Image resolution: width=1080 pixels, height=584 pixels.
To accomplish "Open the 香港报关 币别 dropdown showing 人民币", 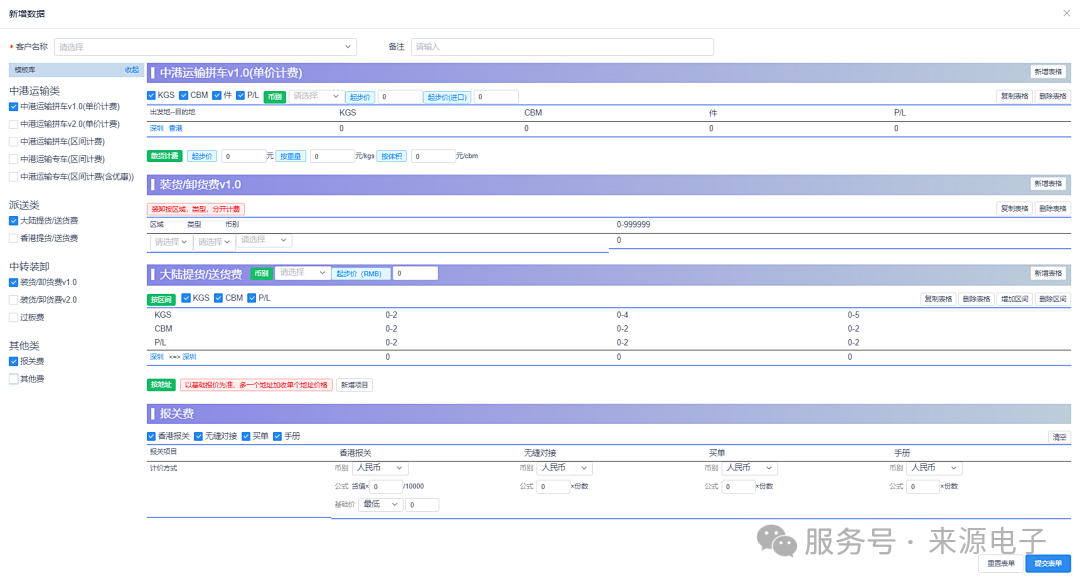I will pos(380,468).
